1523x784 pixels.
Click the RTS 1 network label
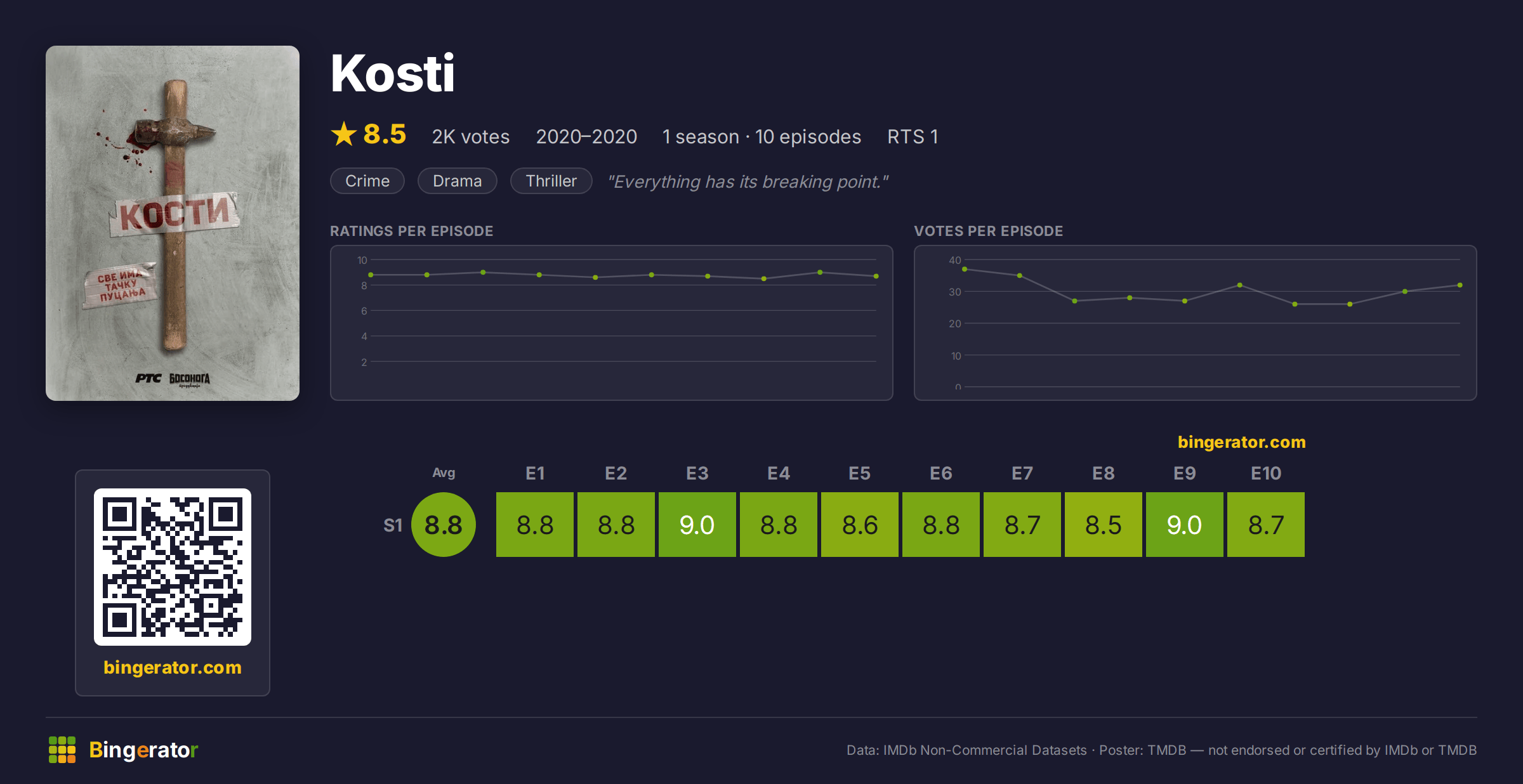pos(913,136)
